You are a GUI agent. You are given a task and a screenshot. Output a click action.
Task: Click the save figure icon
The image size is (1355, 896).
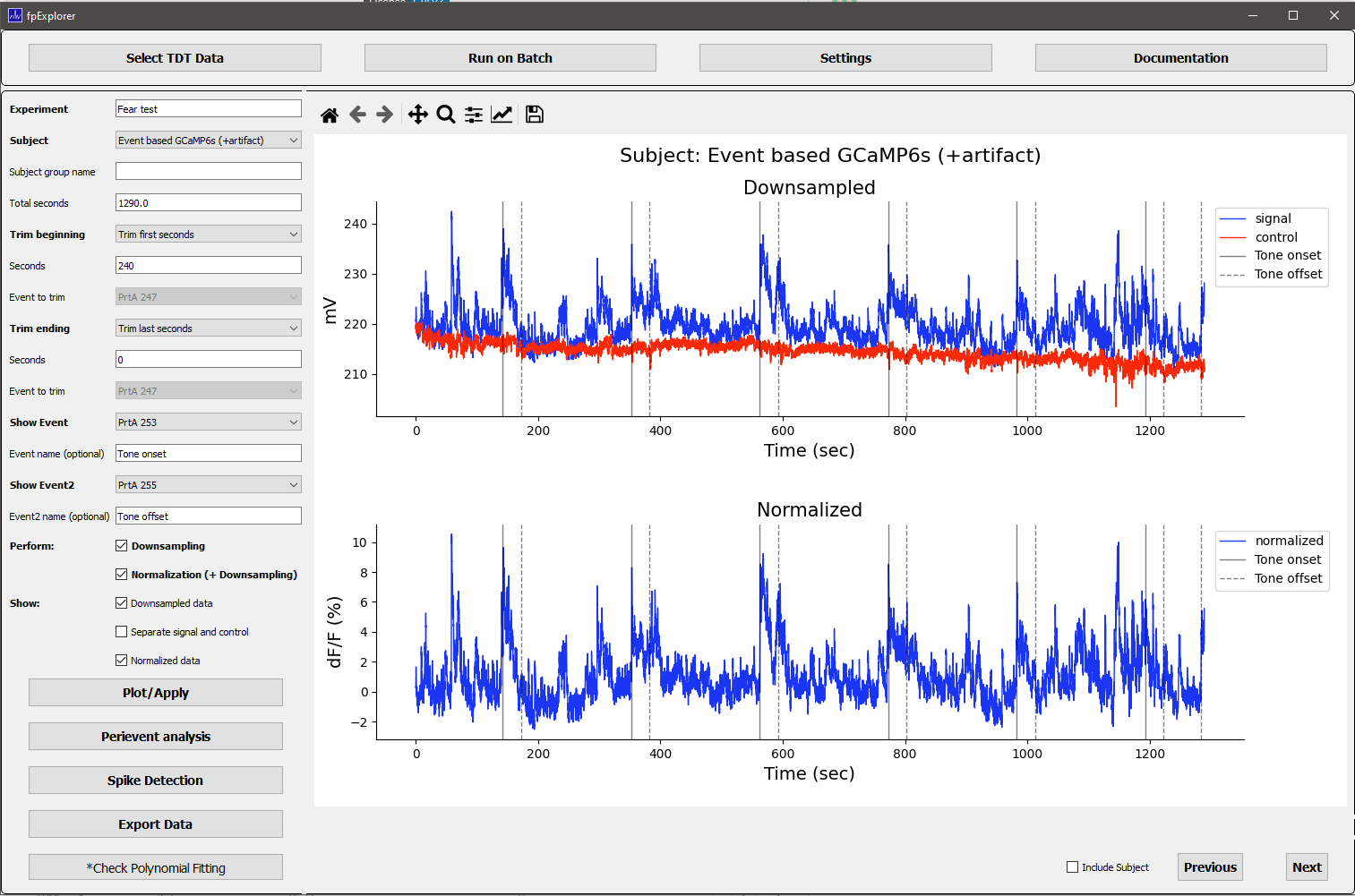pyautogui.click(x=534, y=114)
